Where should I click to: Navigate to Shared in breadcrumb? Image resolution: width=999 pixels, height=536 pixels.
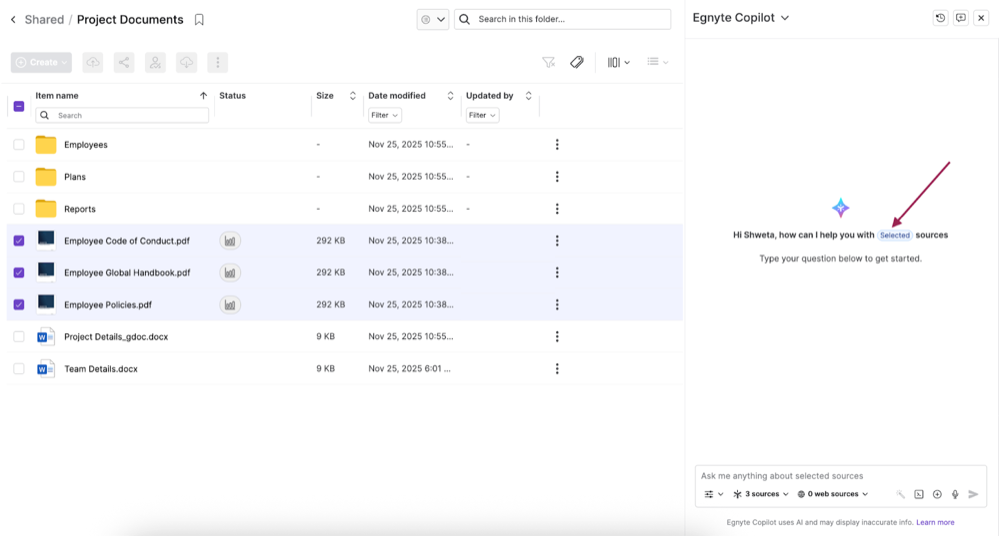click(44, 20)
